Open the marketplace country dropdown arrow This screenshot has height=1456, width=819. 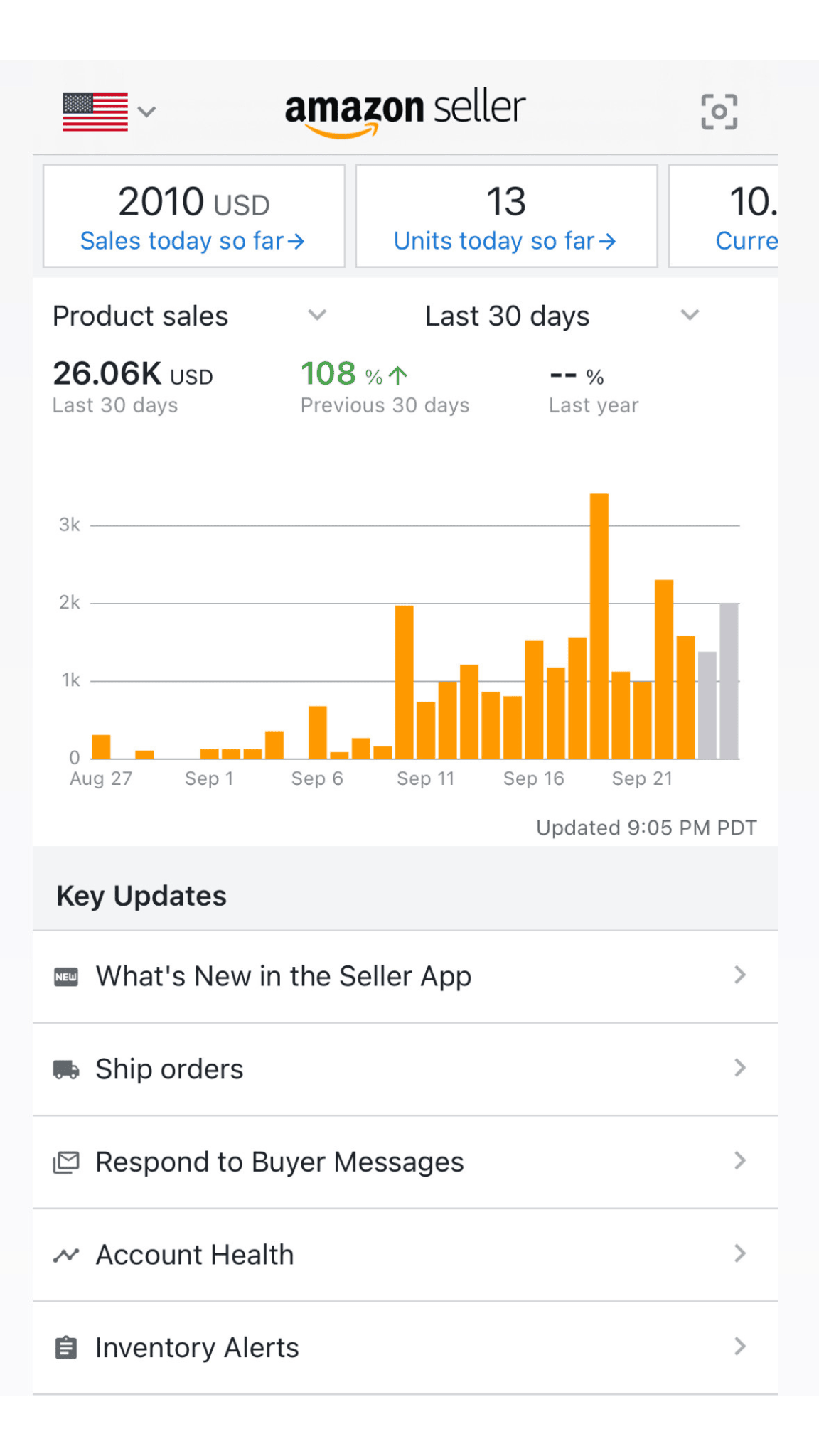pos(146,112)
